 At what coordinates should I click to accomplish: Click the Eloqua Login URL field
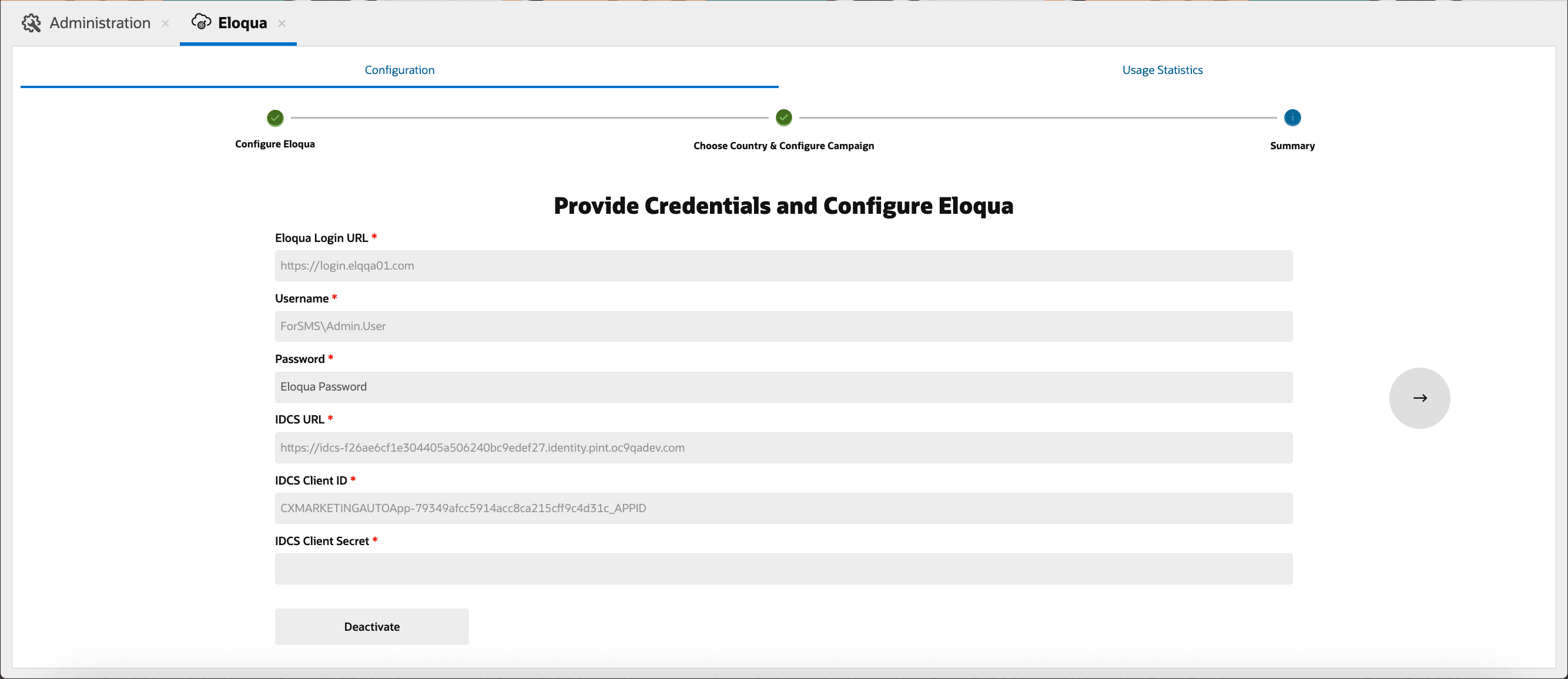(x=783, y=266)
